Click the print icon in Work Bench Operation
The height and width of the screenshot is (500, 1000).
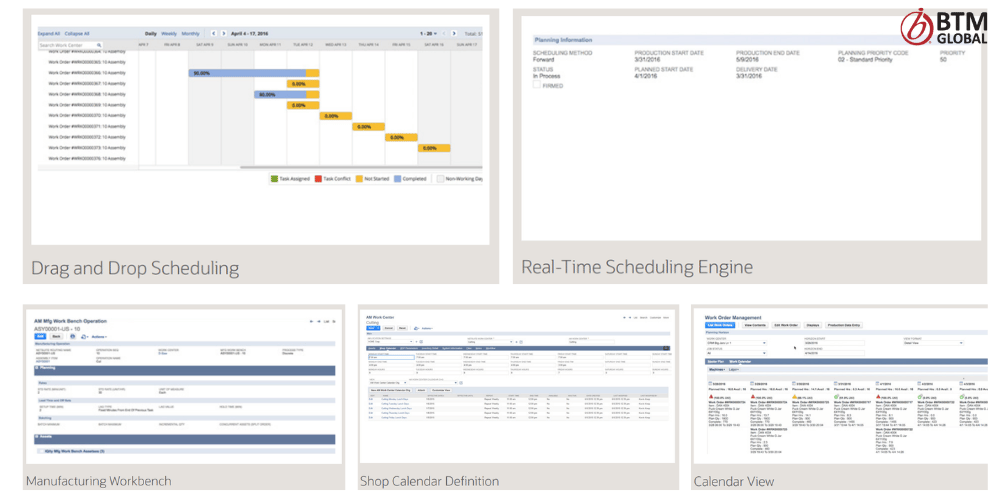pos(73,336)
